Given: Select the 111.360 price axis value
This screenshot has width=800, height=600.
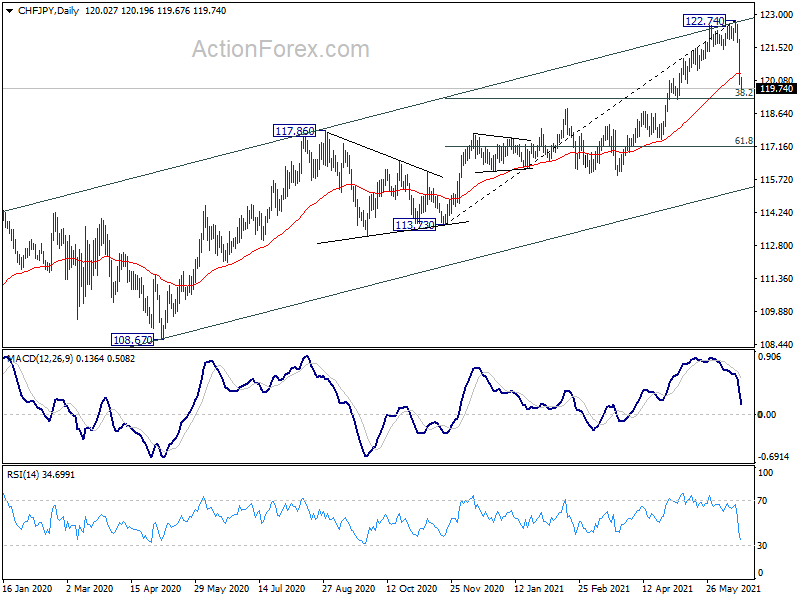Looking at the screenshot, I should pos(777,279).
